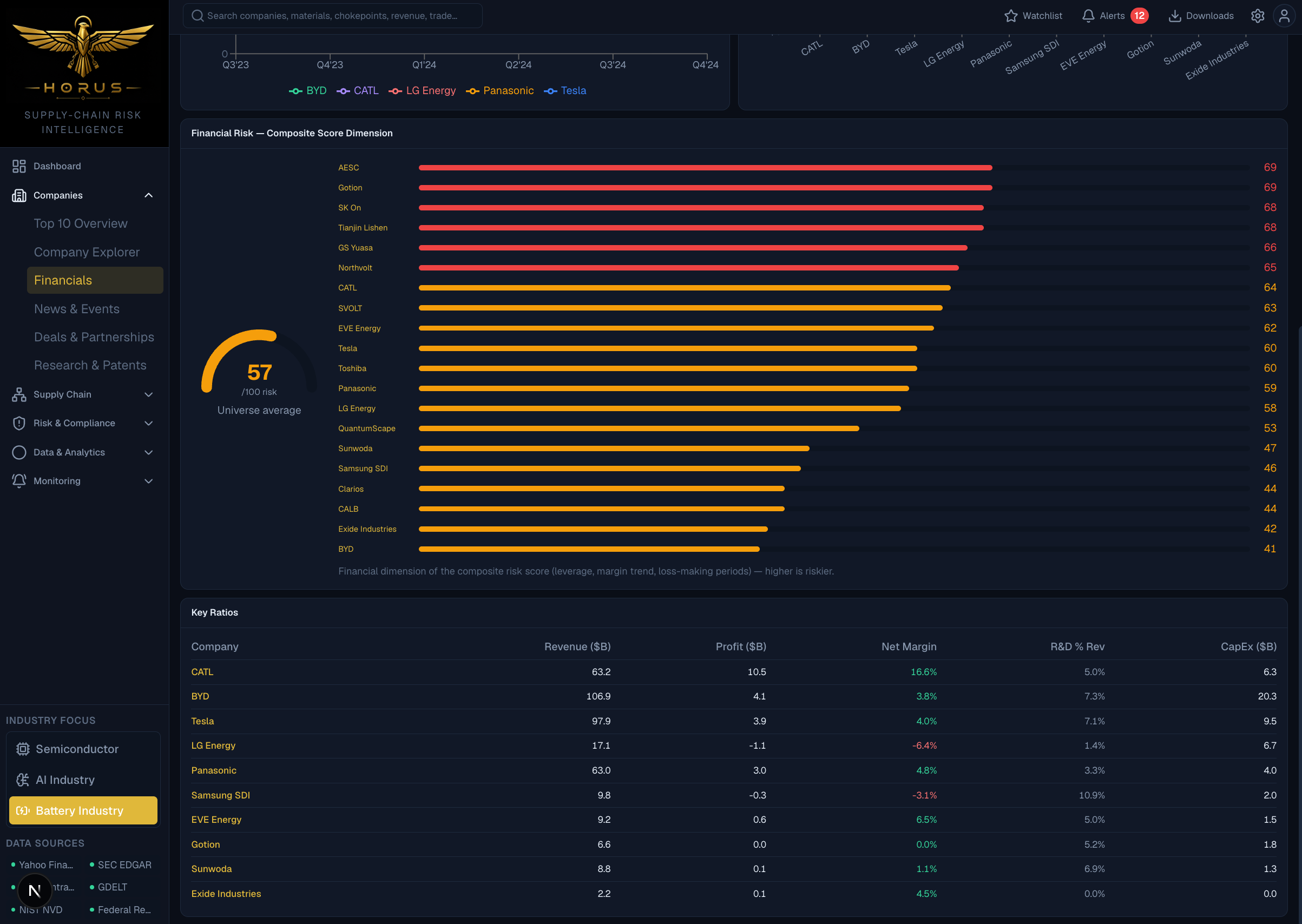The image size is (1302, 924).
Task: Open the Watchlist
Action: [1033, 16]
